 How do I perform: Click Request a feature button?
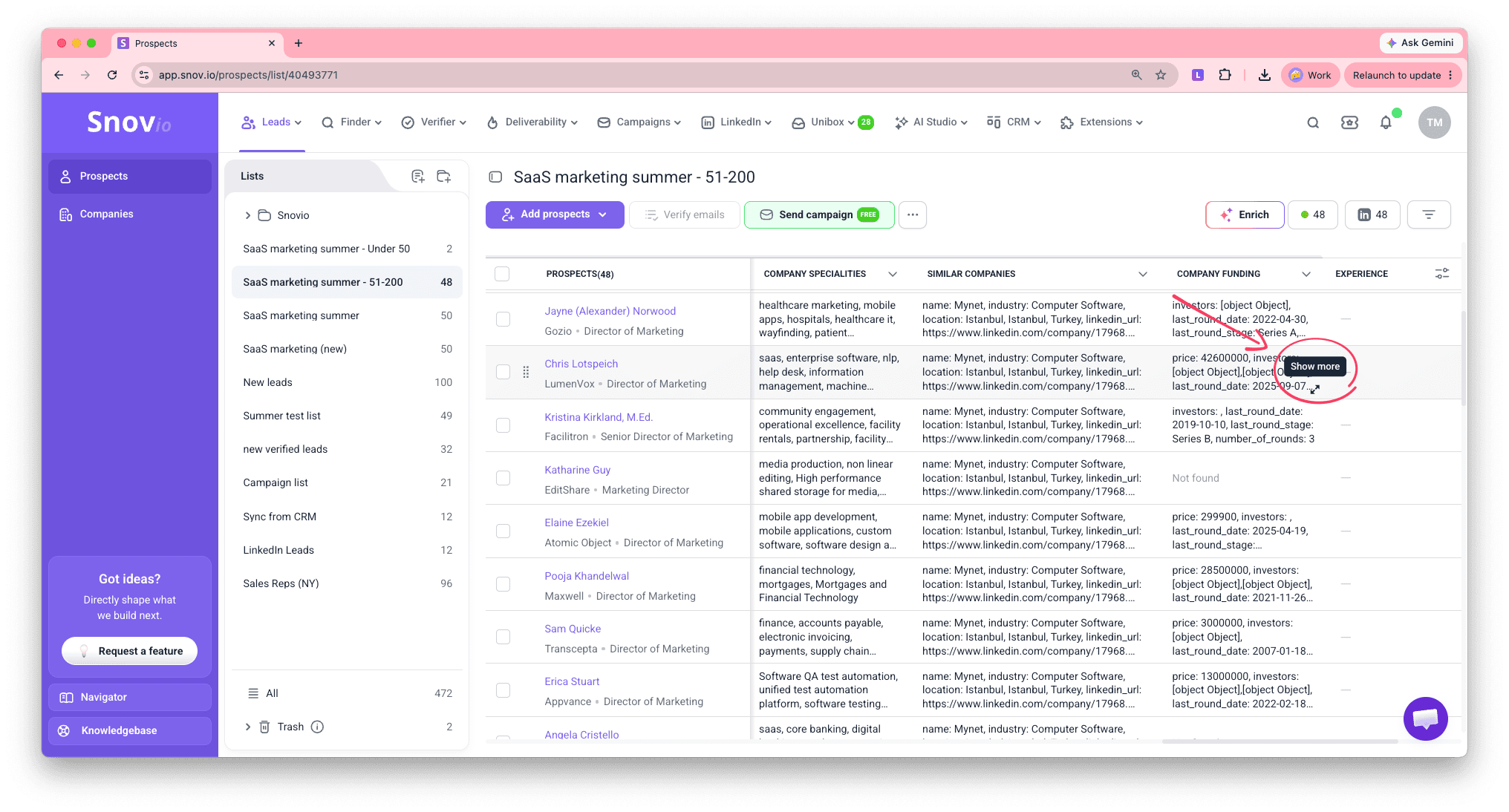[129, 651]
